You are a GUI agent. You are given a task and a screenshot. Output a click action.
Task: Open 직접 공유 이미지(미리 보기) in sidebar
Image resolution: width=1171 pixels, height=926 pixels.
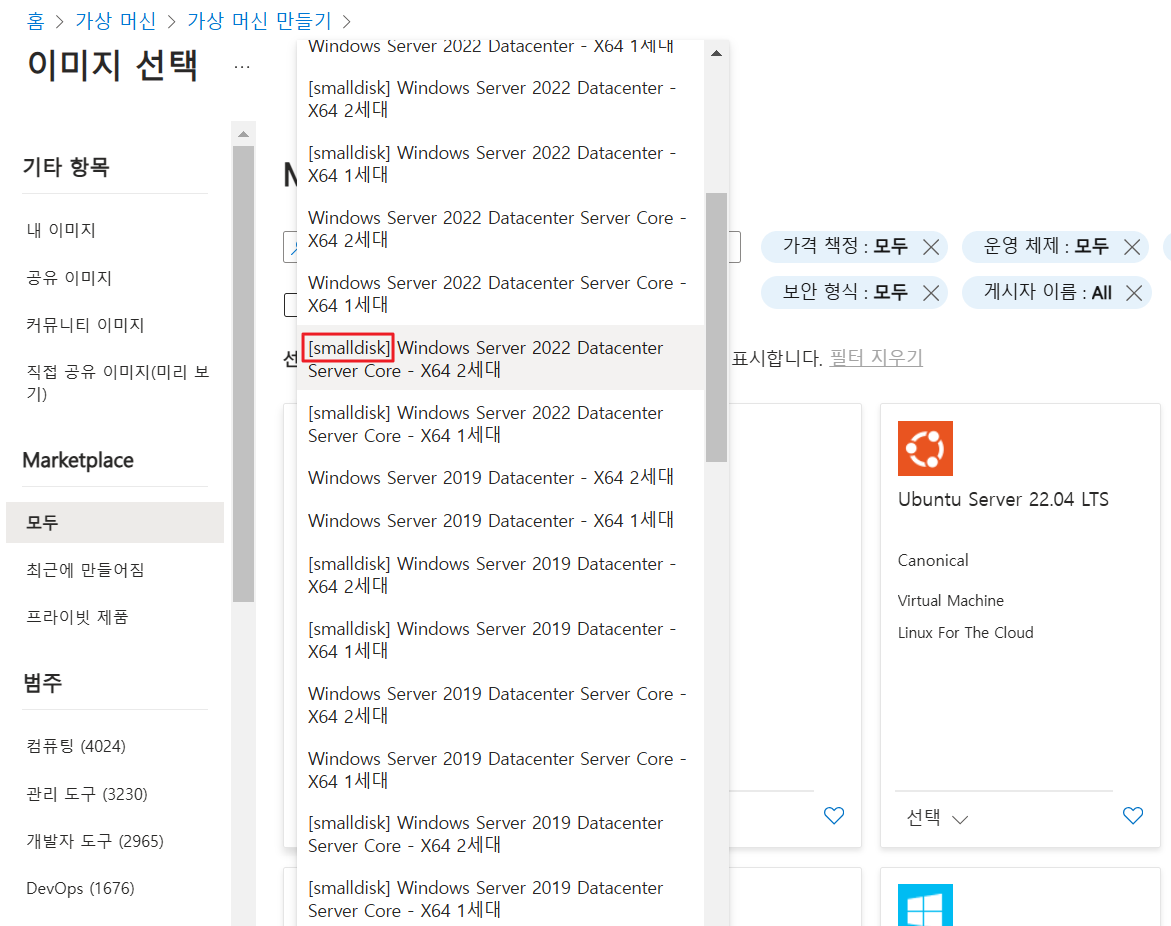(118, 382)
